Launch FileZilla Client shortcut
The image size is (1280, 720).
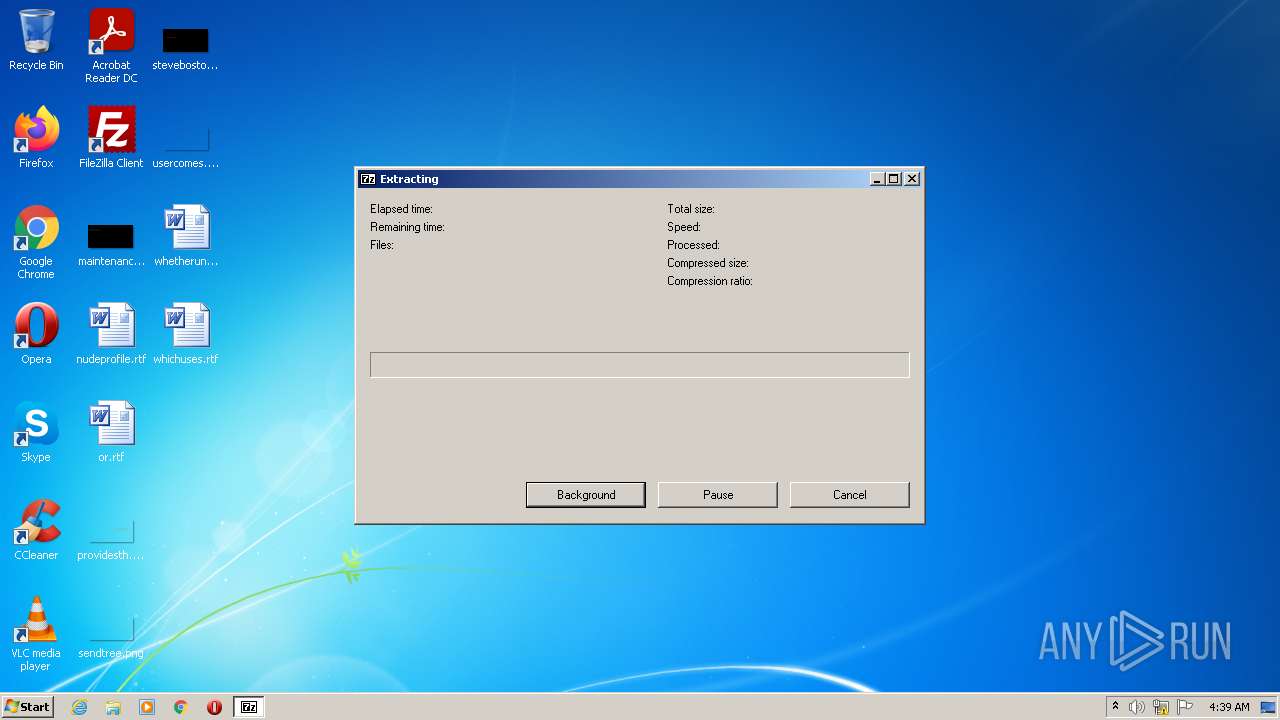pyautogui.click(x=111, y=138)
